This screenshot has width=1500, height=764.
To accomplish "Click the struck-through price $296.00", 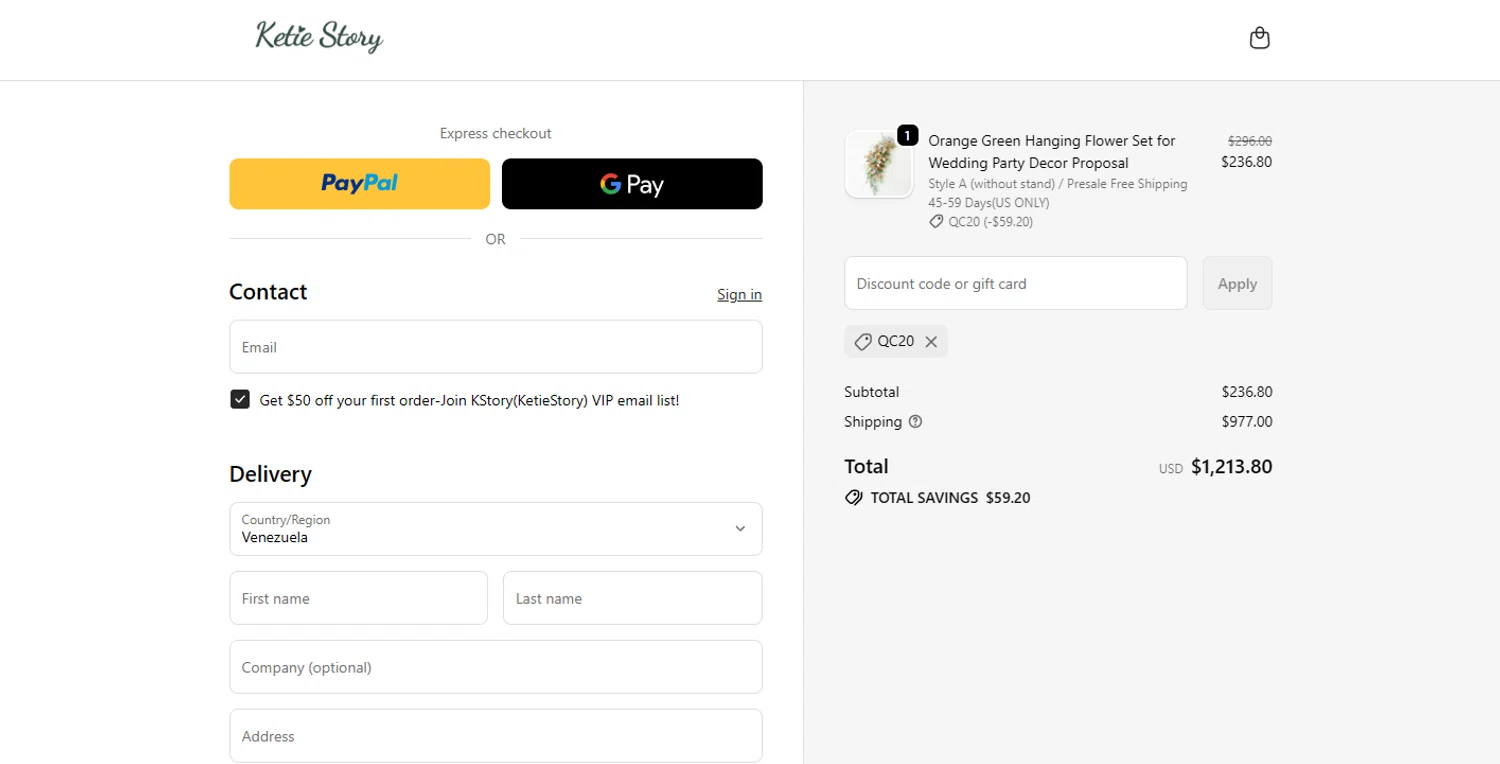I will tap(1250, 141).
